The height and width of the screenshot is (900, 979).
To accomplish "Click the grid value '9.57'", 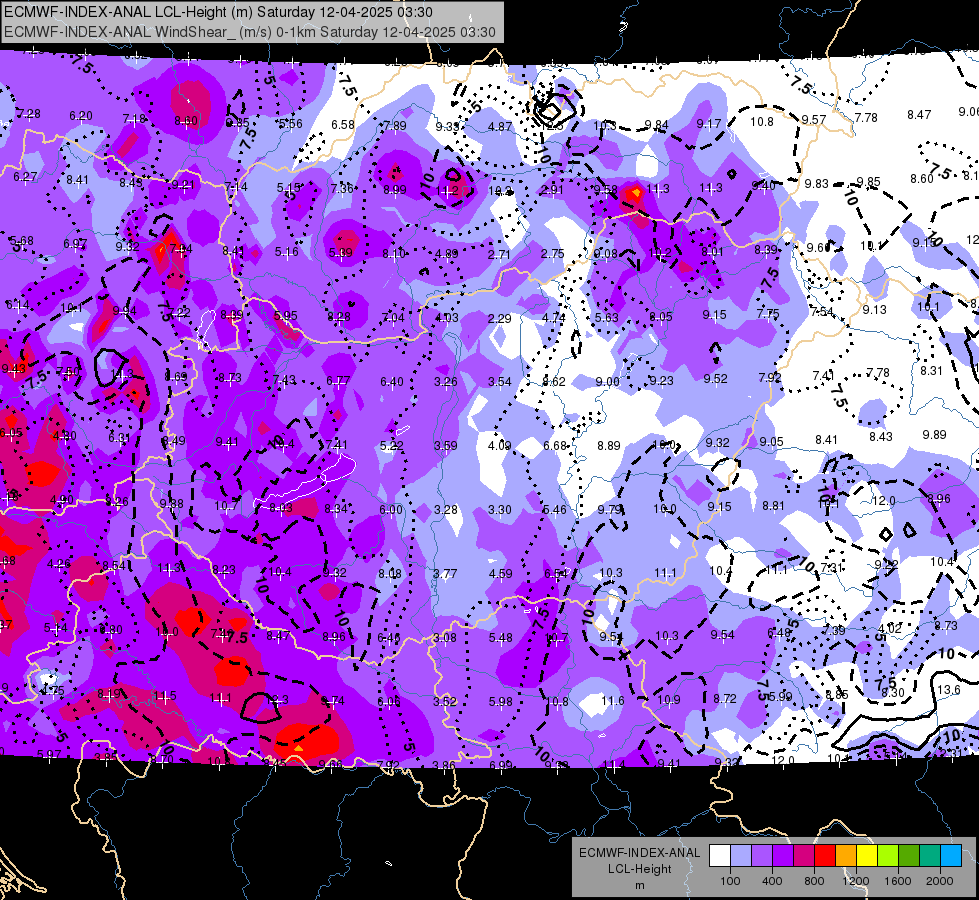I will pos(814,119).
